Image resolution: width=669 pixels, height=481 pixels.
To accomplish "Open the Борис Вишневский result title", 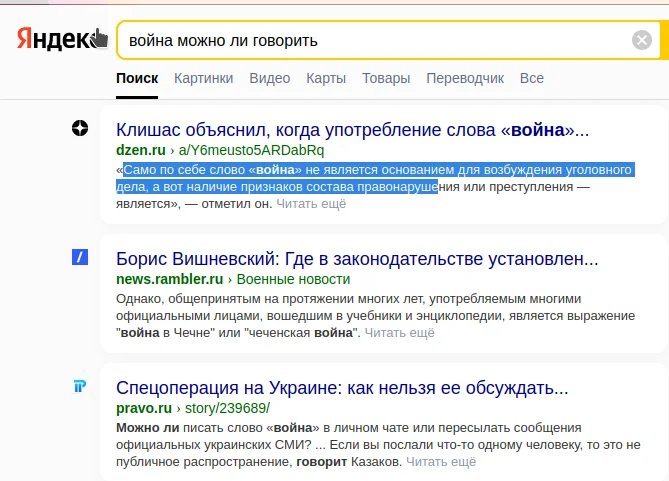I will 357,259.
